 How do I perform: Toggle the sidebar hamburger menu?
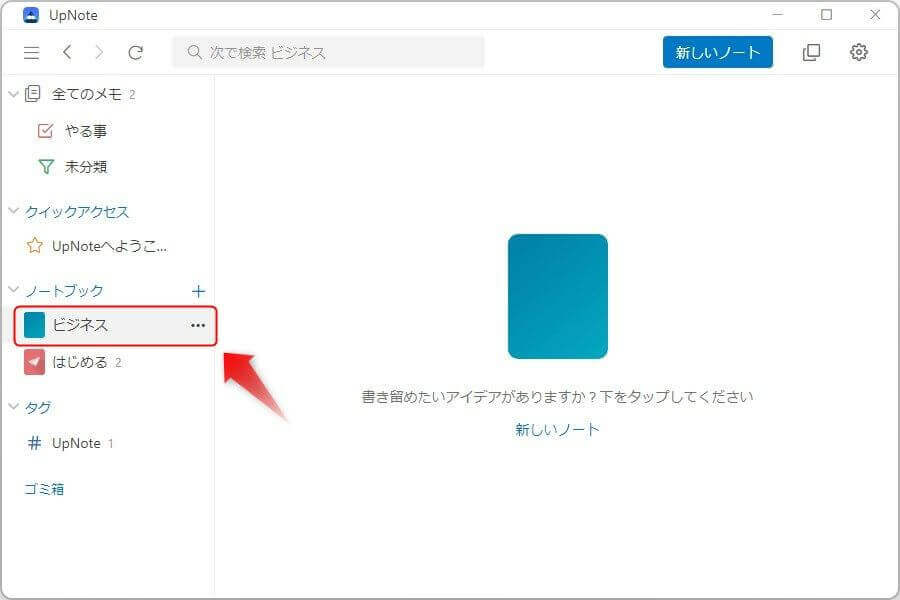pyautogui.click(x=32, y=53)
